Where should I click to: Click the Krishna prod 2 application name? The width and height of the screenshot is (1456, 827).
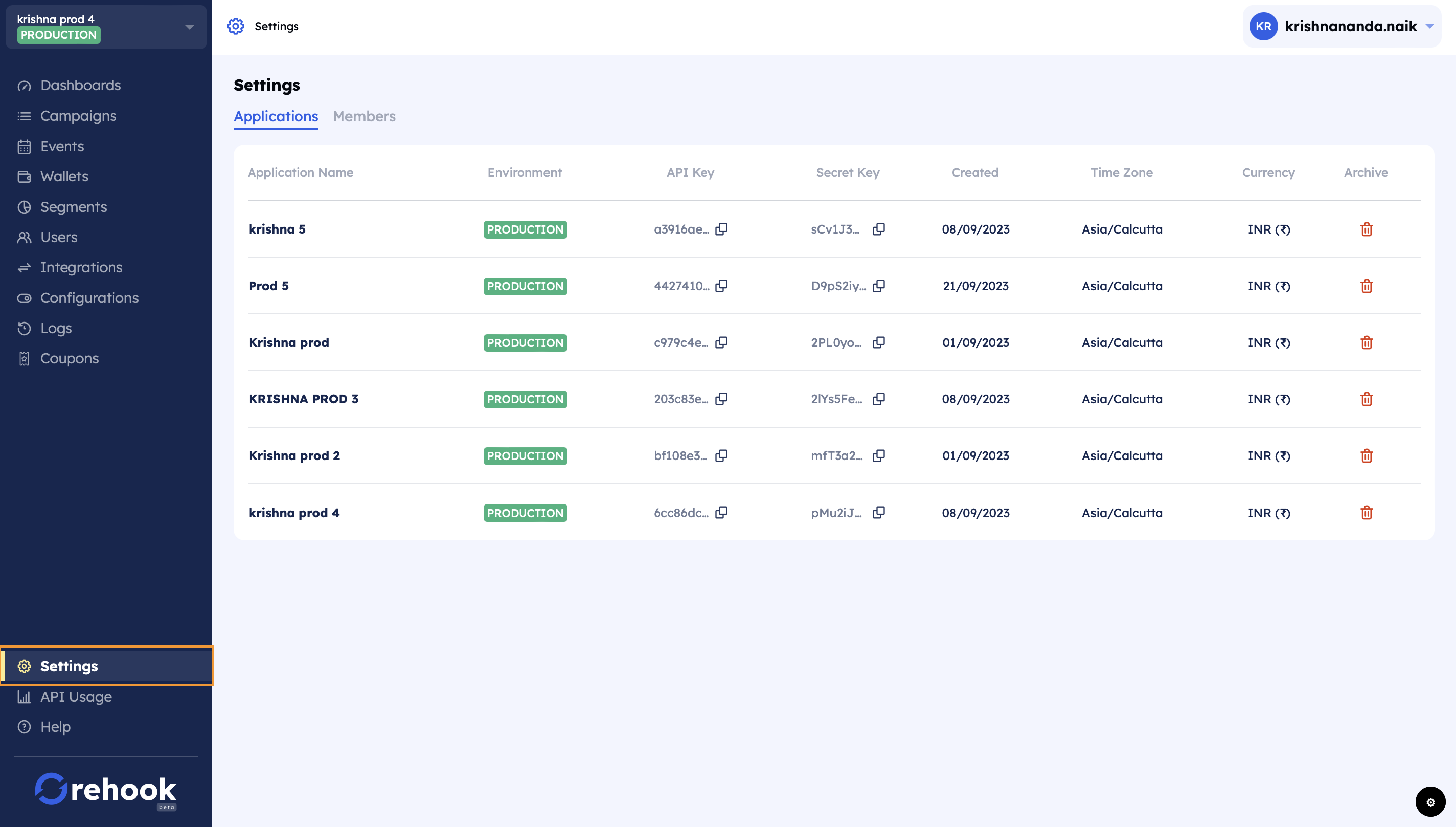(x=294, y=455)
